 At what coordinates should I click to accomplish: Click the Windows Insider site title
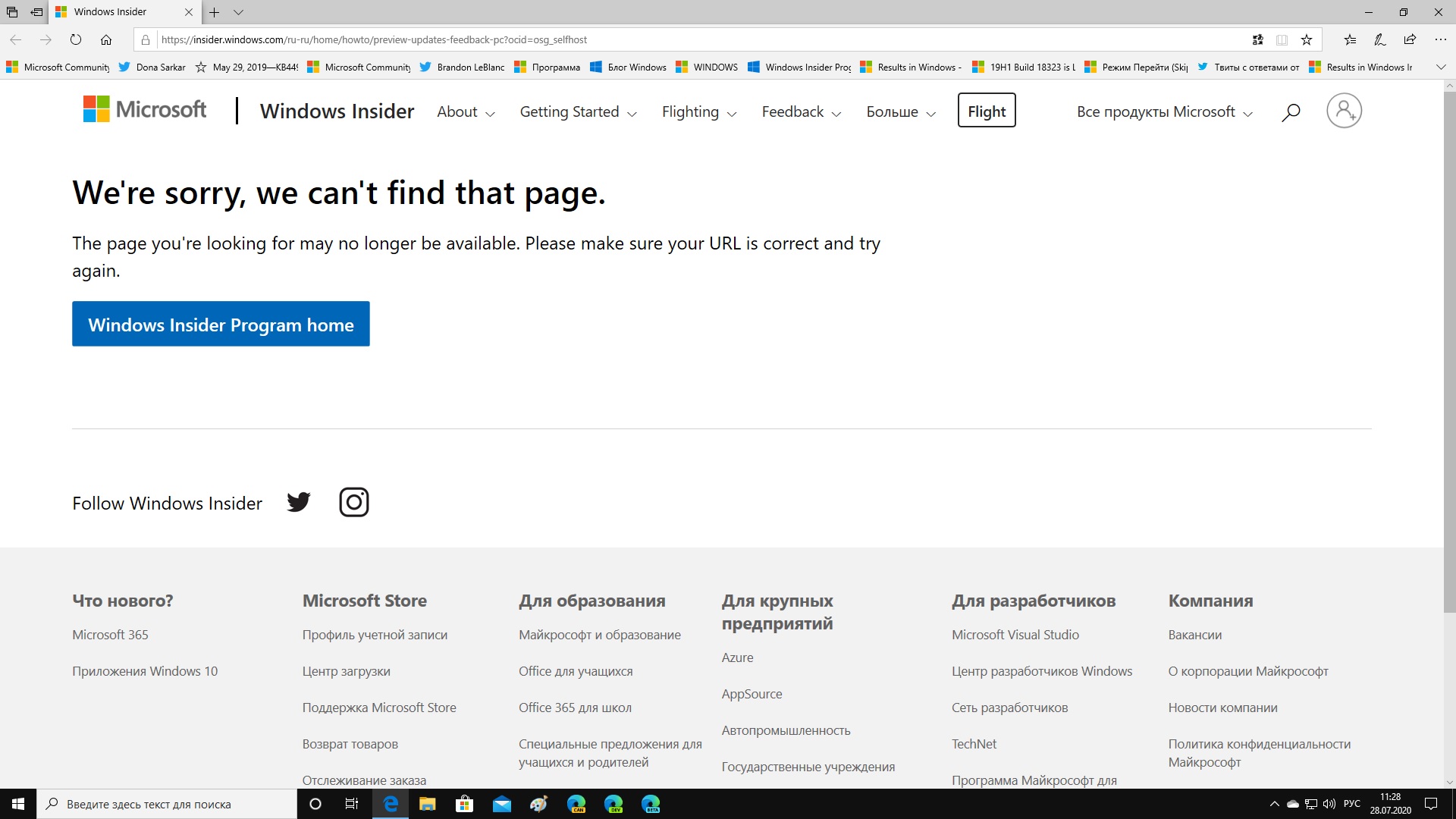point(337,111)
